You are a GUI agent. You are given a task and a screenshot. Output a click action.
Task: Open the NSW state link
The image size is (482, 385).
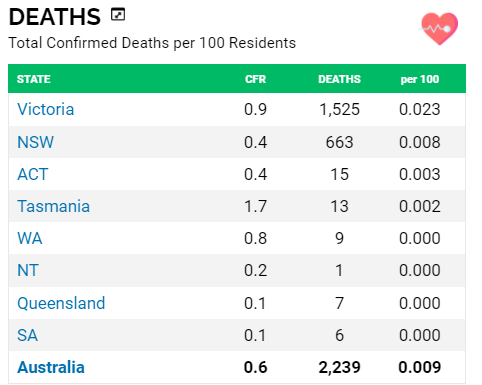point(35,142)
